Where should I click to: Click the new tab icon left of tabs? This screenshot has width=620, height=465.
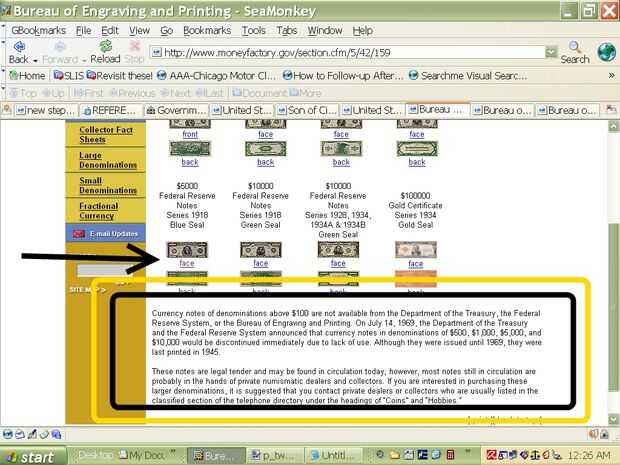[7, 110]
